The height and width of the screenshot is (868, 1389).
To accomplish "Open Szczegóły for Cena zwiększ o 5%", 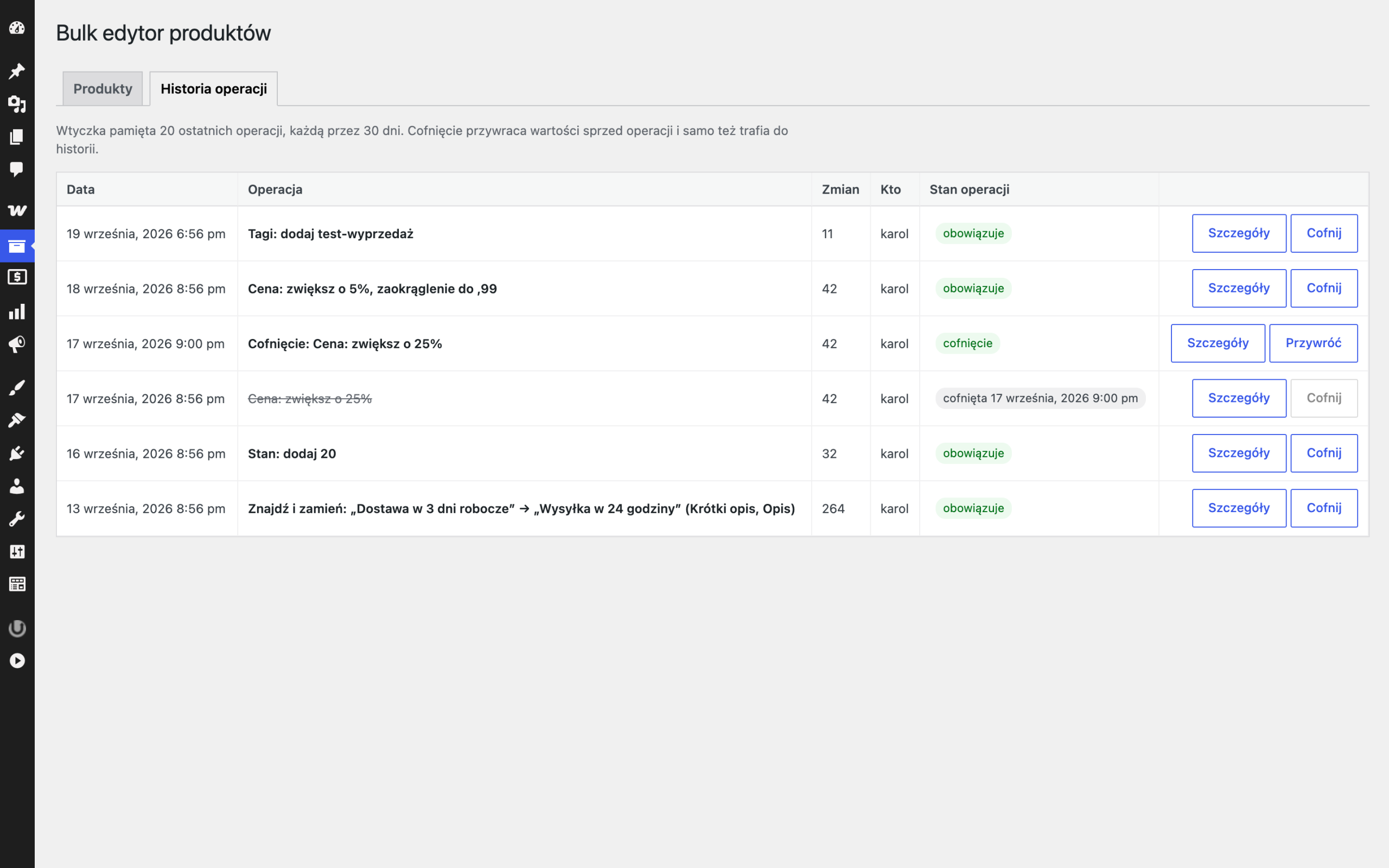I will tap(1239, 288).
